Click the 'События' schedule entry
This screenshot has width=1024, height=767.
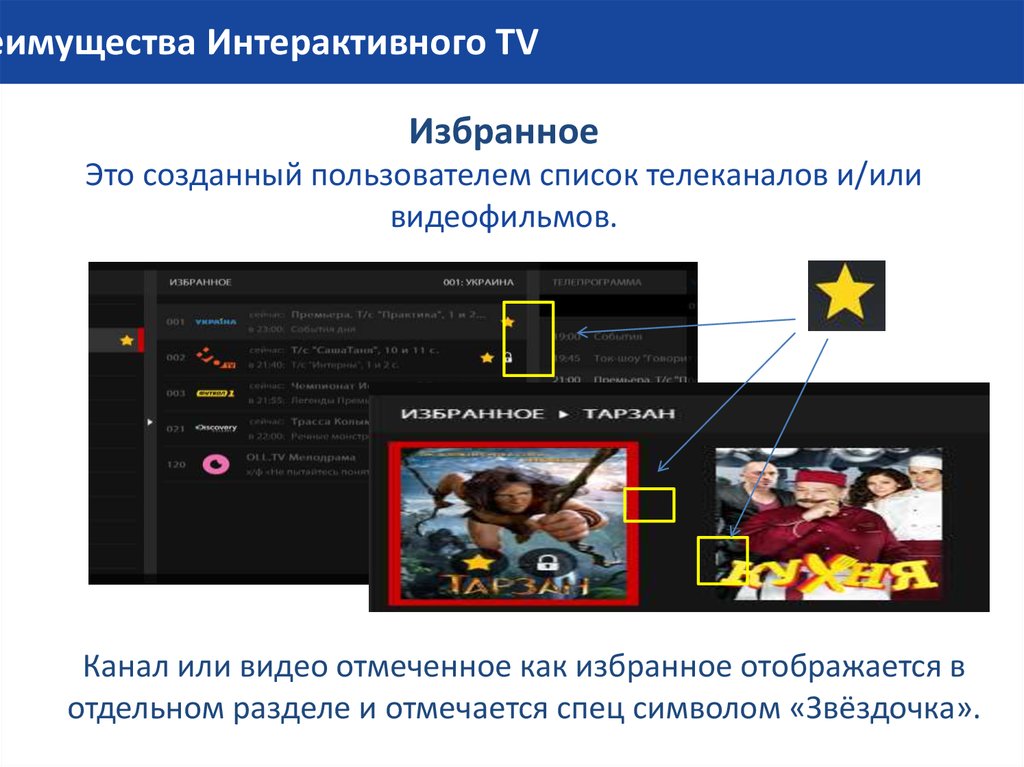[618, 336]
